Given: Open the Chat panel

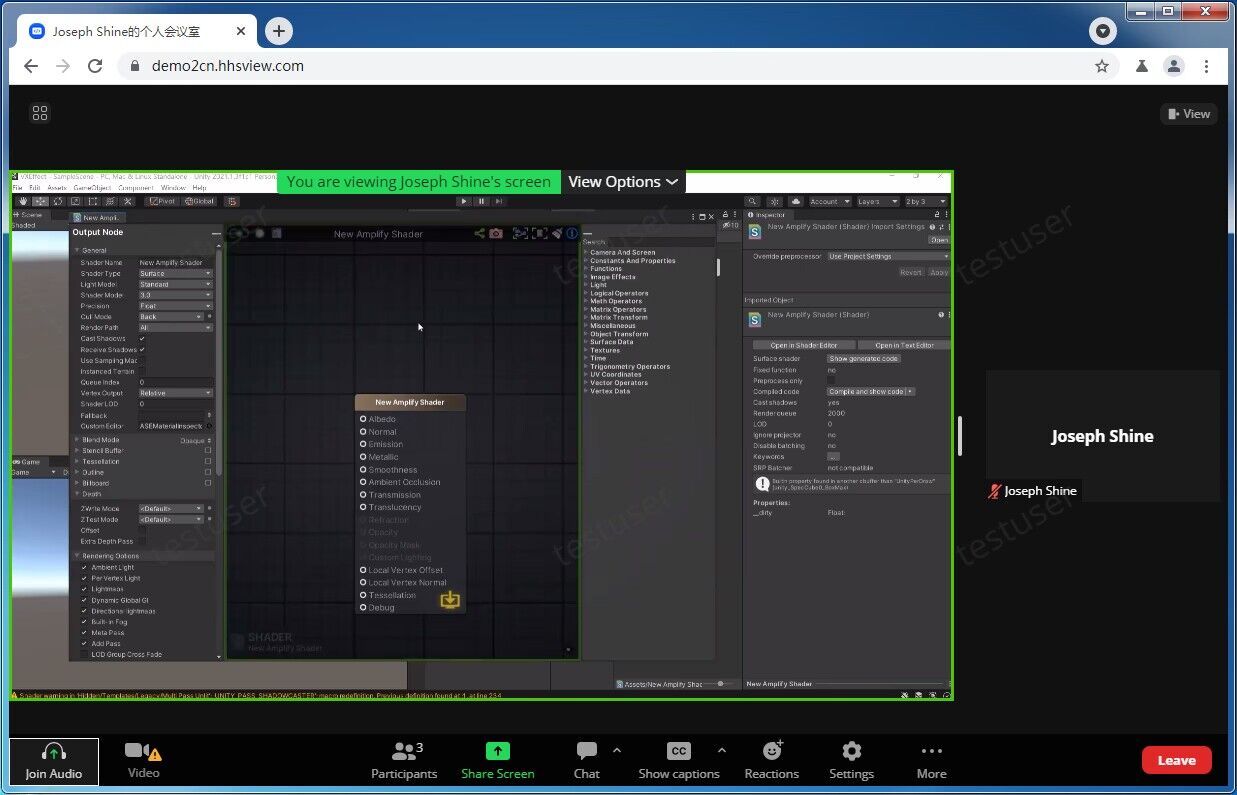Looking at the screenshot, I should [x=587, y=751].
